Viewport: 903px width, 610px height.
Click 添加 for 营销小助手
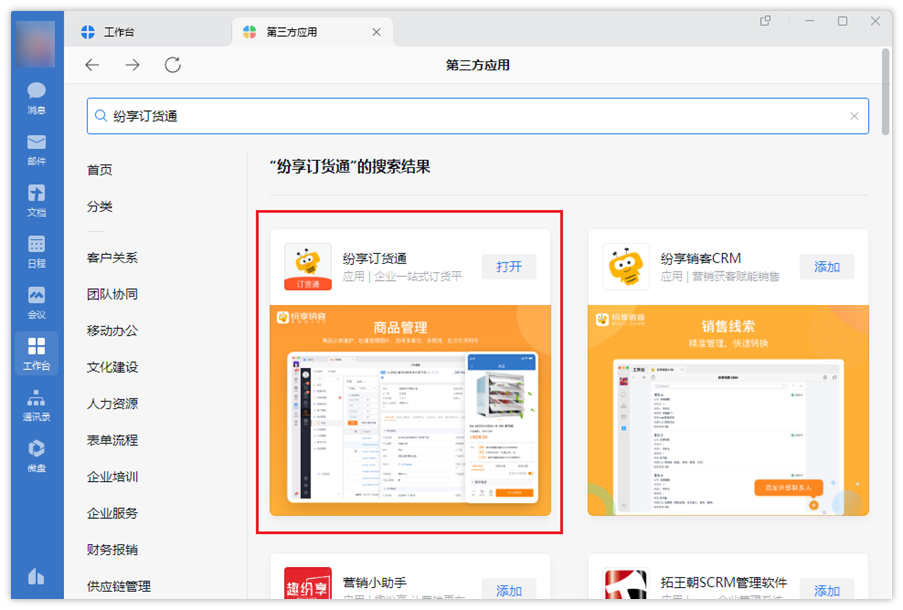509,590
